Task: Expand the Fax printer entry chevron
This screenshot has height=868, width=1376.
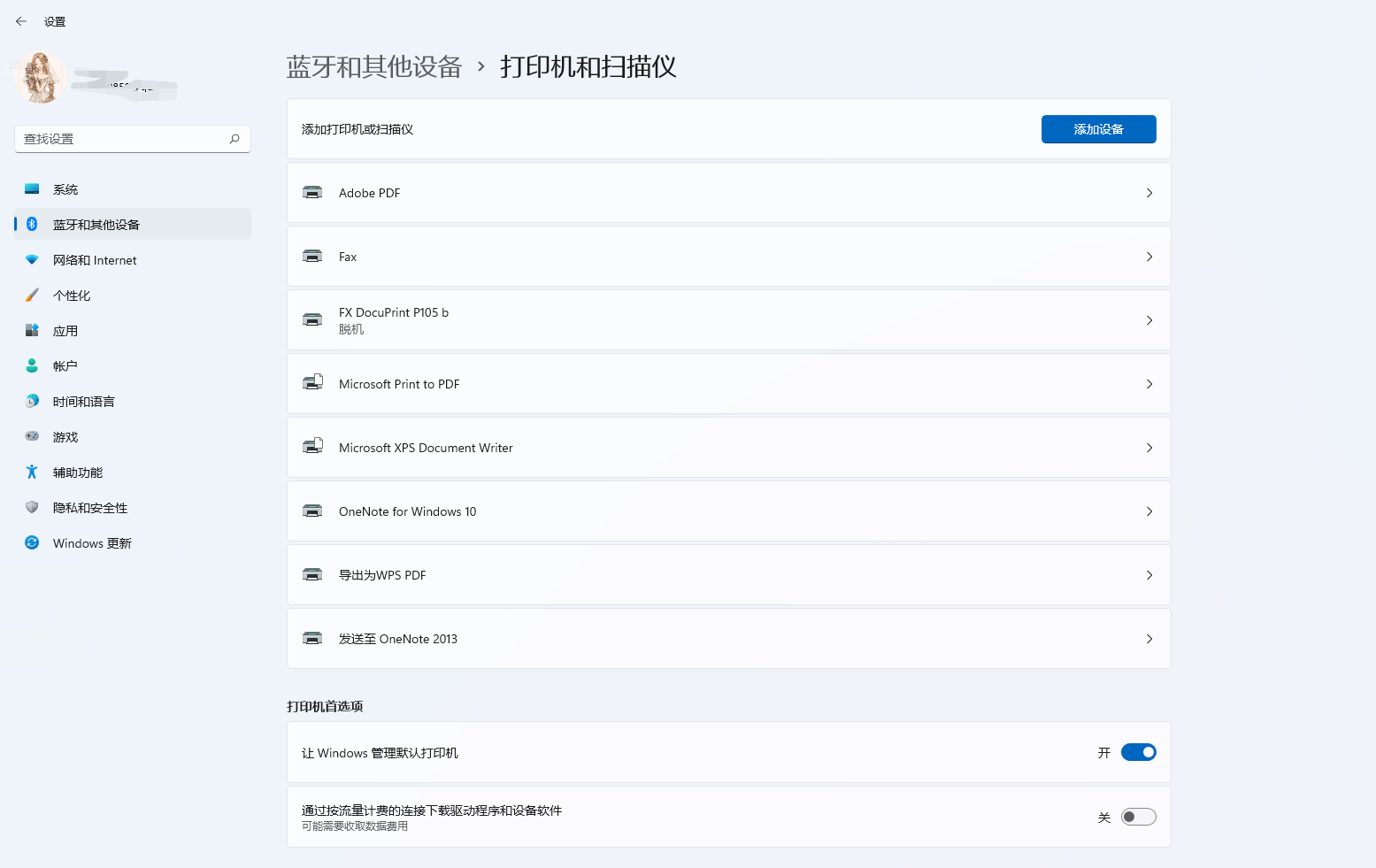Action: (x=1149, y=257)
